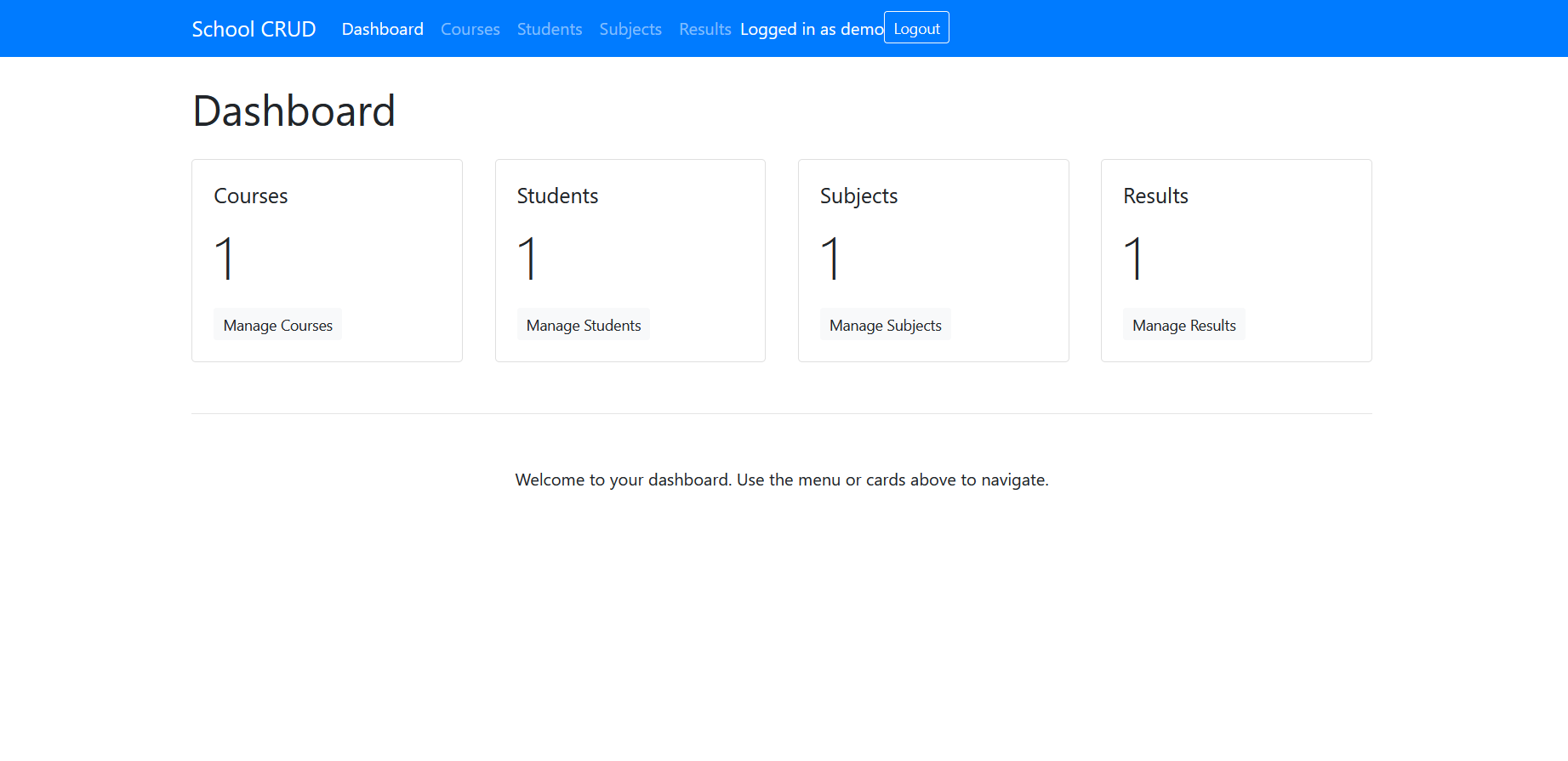Click the Students card title
The width and height of the screenshot is (1568, 761).
click(557, 196)
